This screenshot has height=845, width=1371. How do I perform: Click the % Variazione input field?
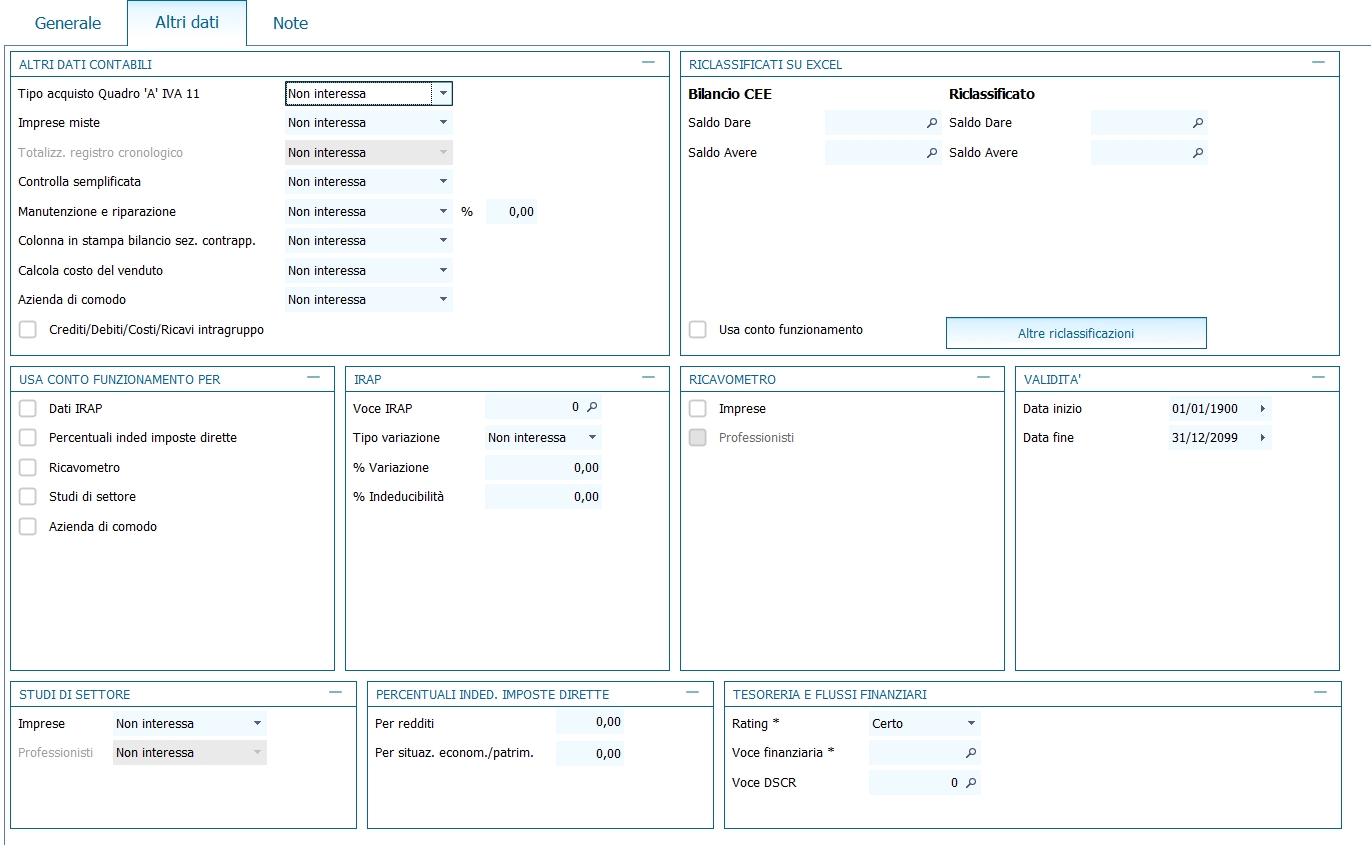[543, 468]
